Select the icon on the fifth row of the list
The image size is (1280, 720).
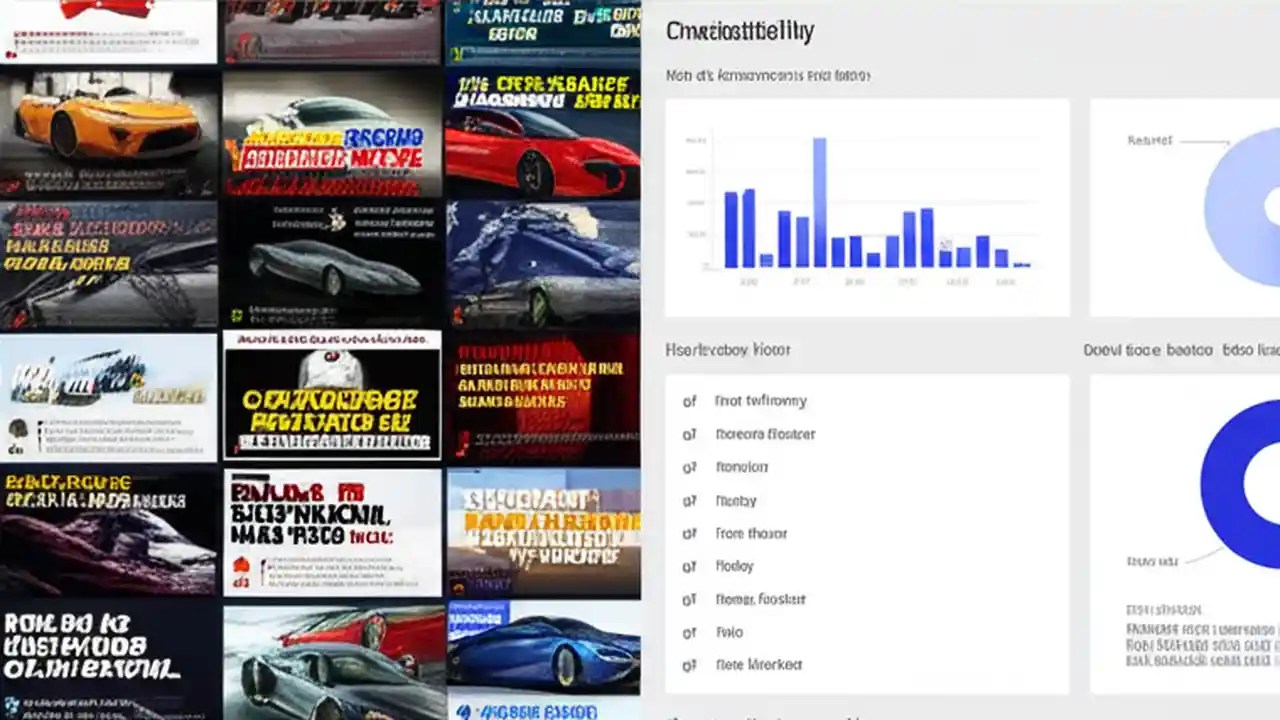point(689,533)
